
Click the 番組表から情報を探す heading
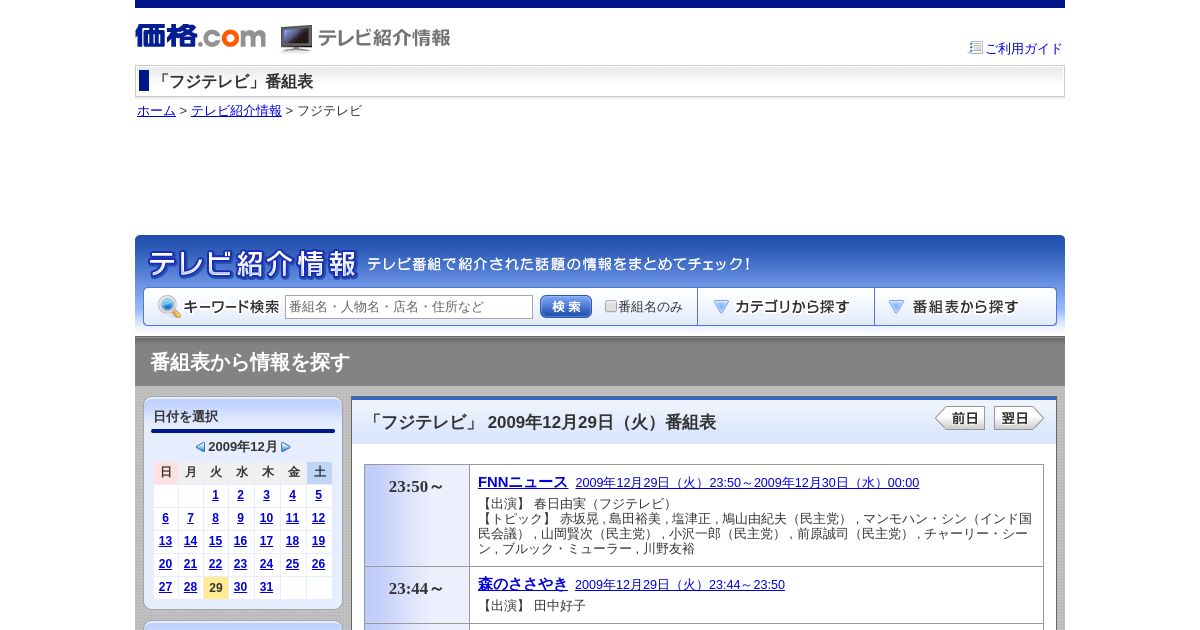click(250, 362)
